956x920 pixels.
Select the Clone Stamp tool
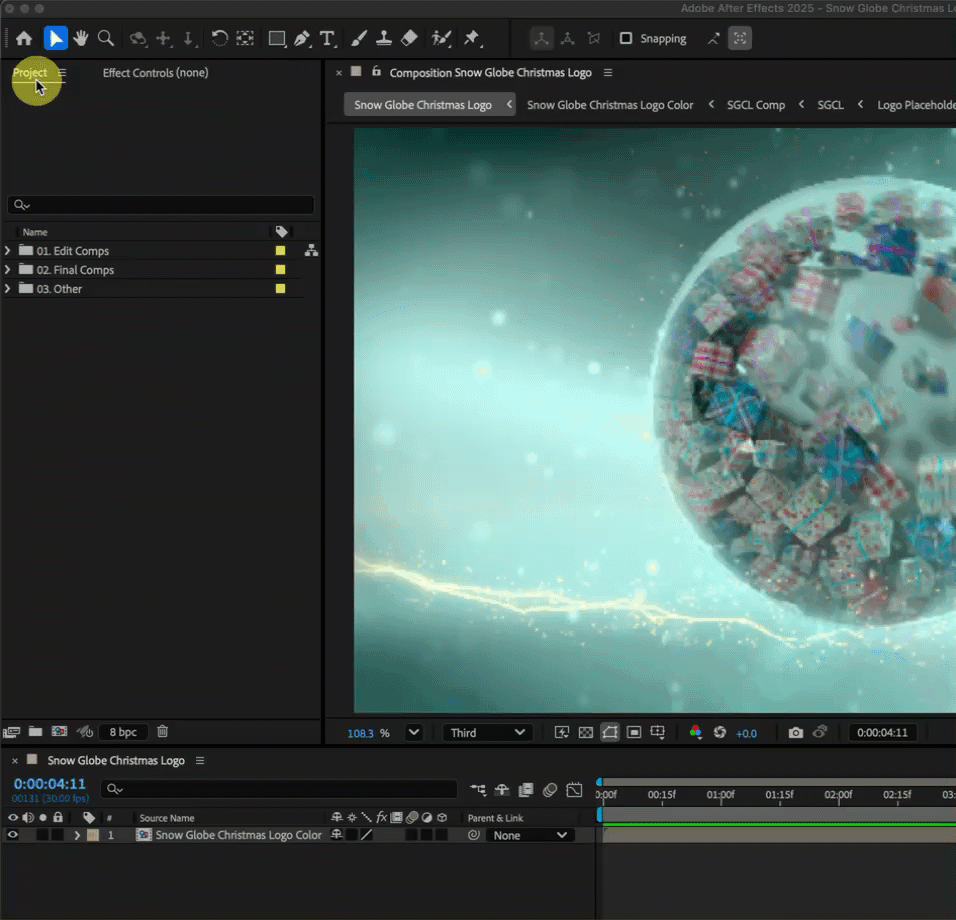point(383,38)
